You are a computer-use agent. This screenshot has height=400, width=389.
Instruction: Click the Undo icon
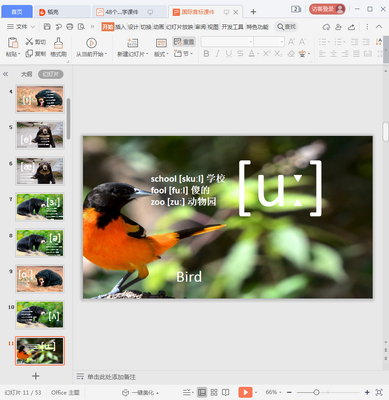(59, 27)
